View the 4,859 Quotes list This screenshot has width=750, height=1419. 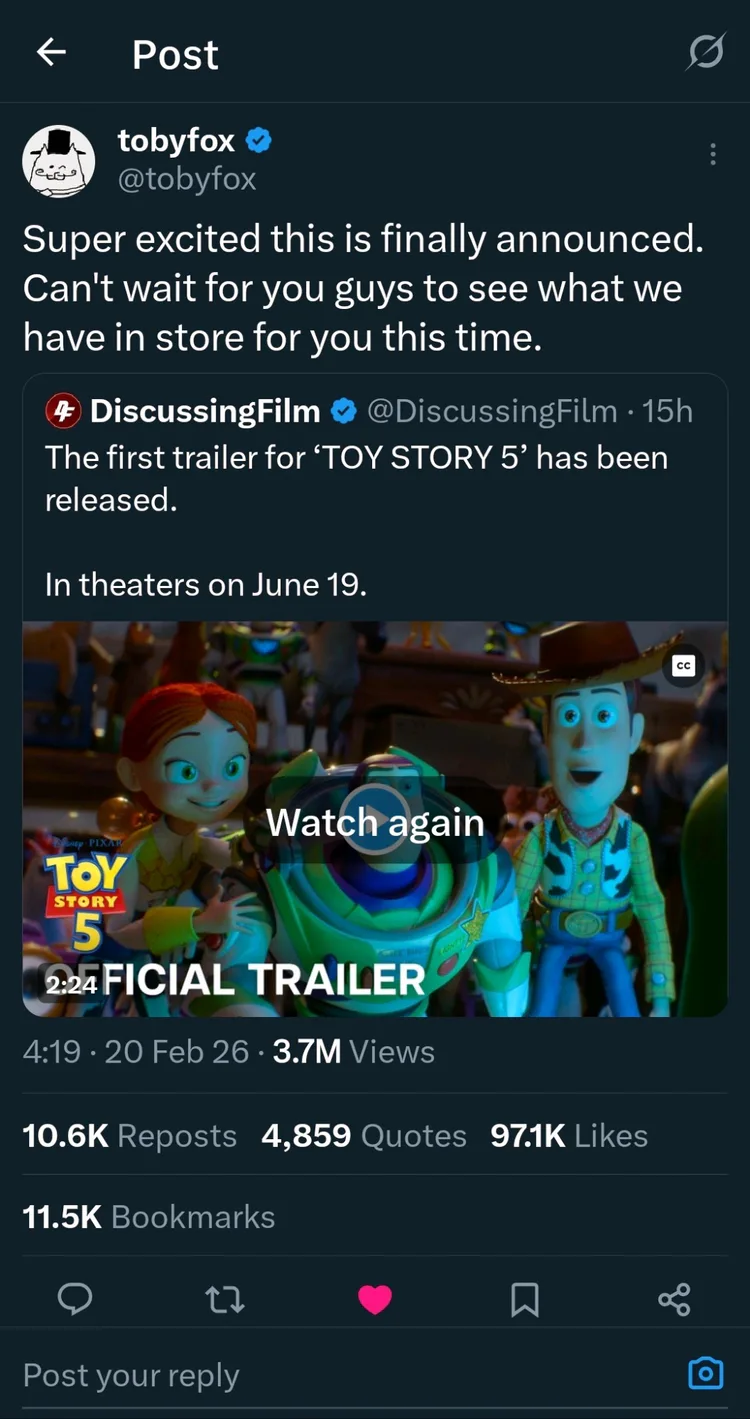click(364, 1136)
